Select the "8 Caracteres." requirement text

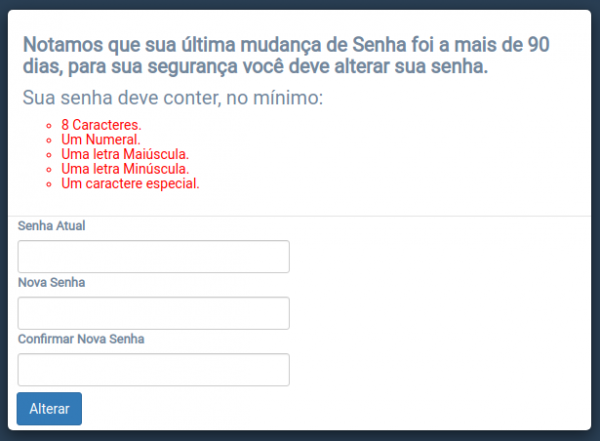(x=101, y=125)
